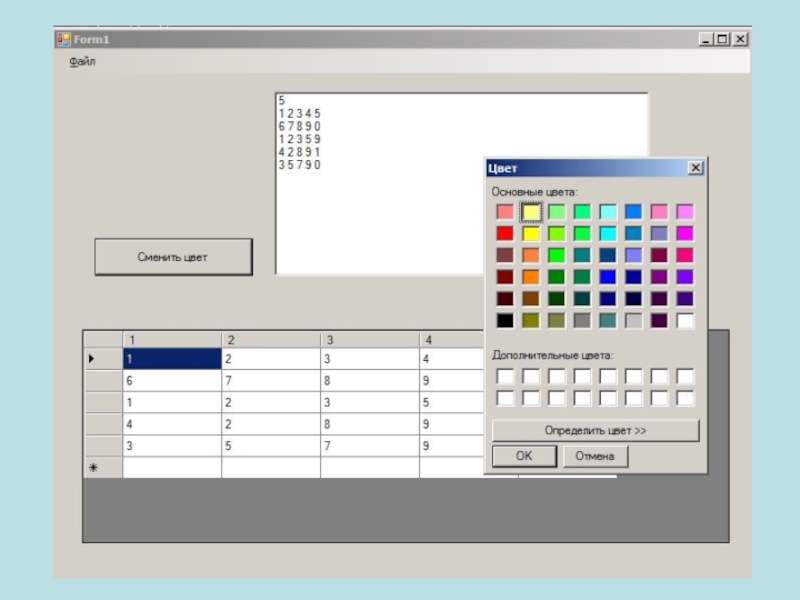Screen dimensions: 800x600
Task: Select the yellow swatch in the top row
Action: [x=531, y=212]
